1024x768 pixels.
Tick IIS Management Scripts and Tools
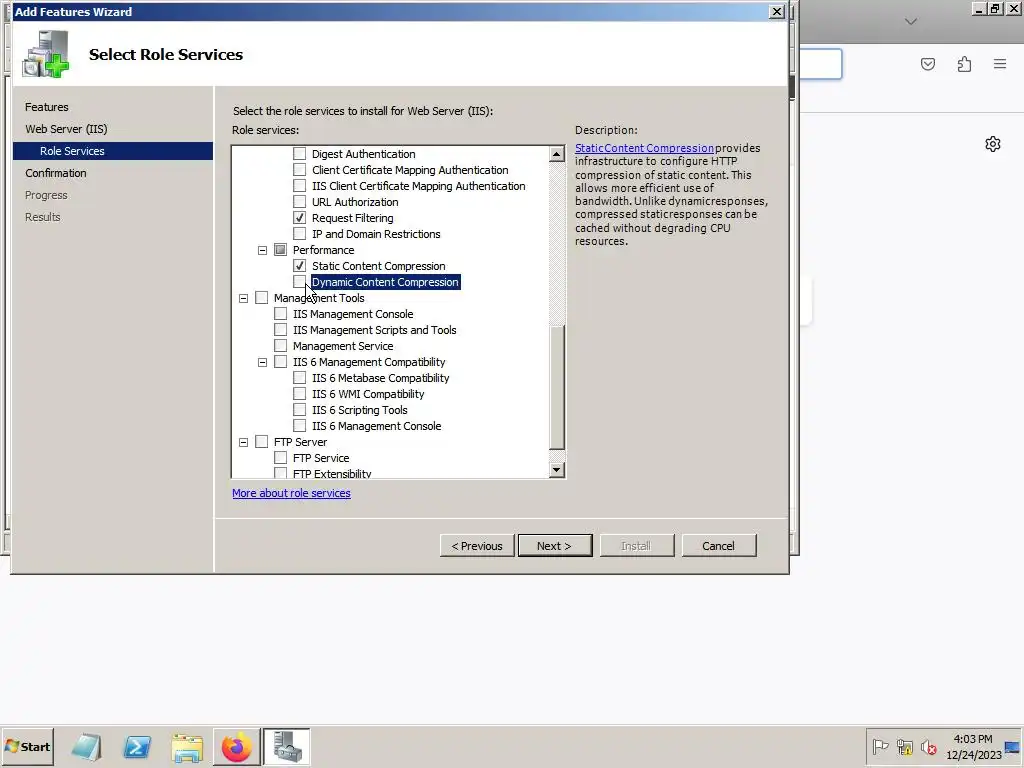(280, 330)
